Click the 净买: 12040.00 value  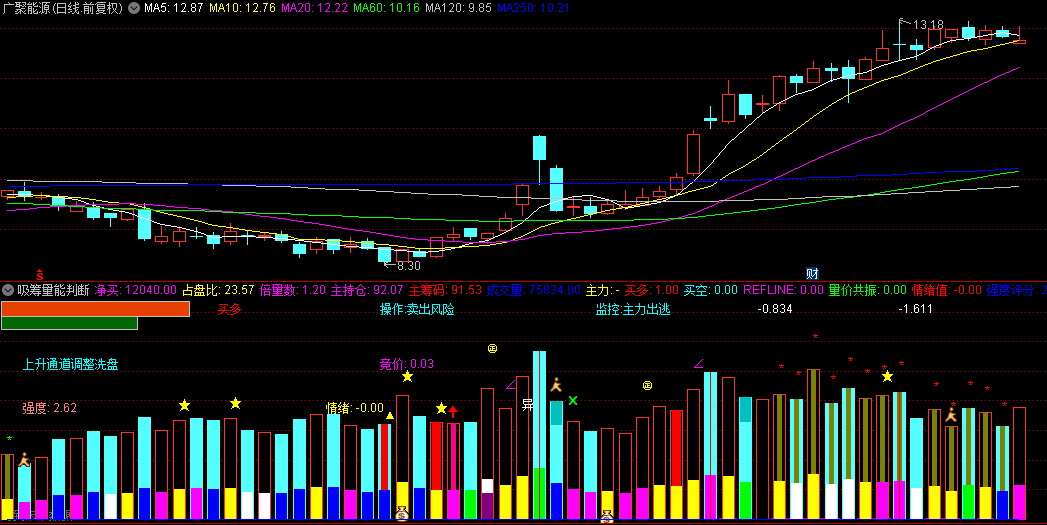pyautogui.click(x=136, y=290)
